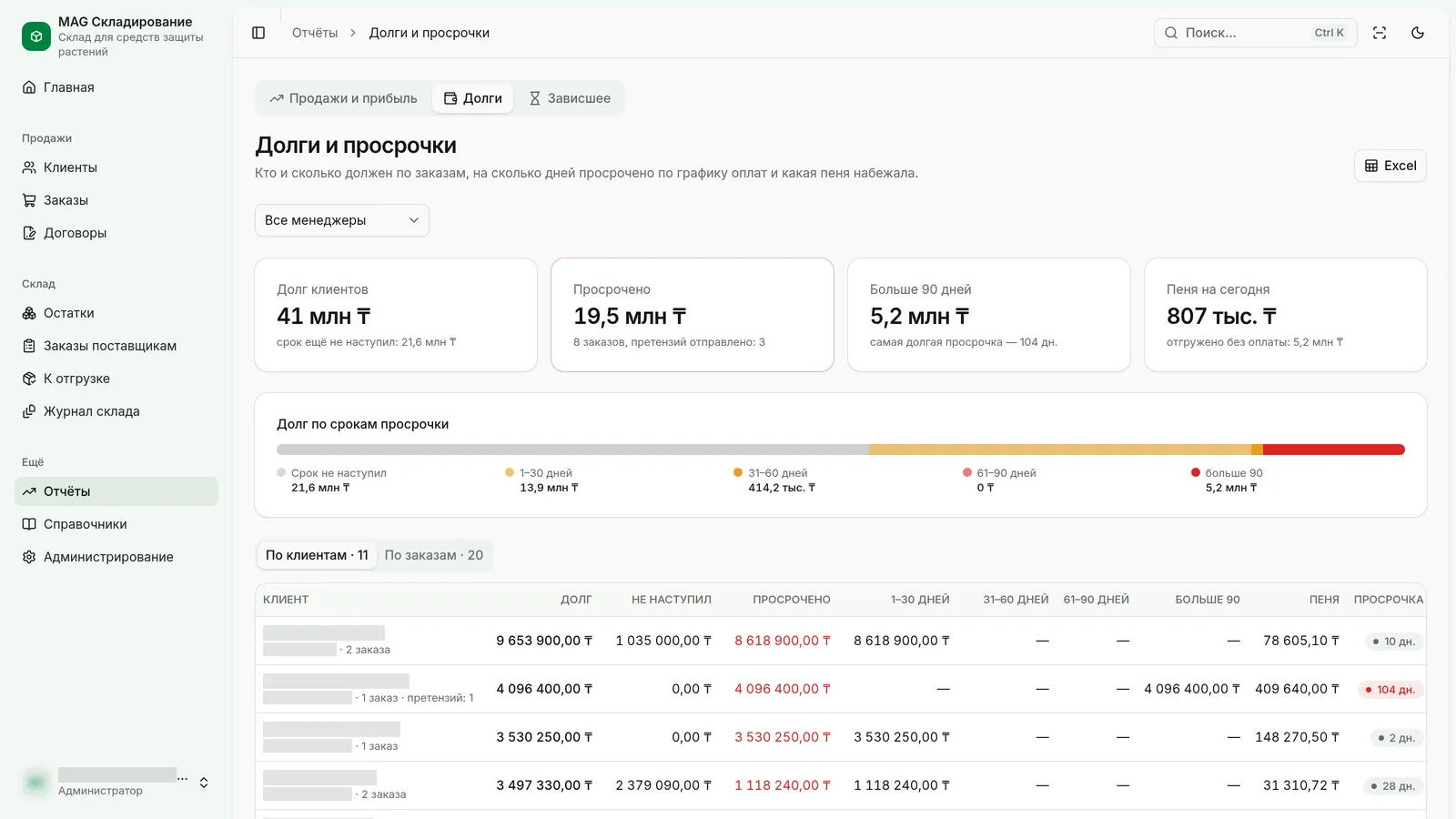The width and height of the screenshot is (1456, 819).
Task: Switch to Продажи и прибыль tab
Action: [x=343, y=98]
